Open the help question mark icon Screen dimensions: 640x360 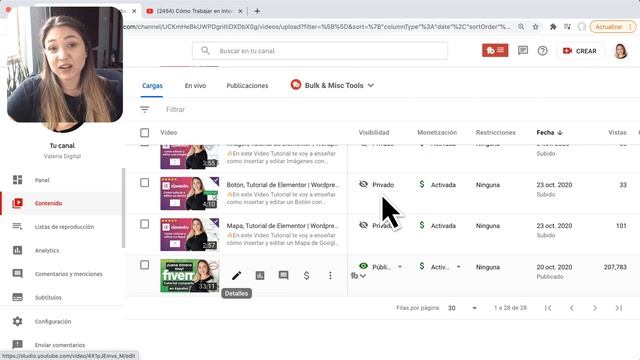(x=542, y=51)
